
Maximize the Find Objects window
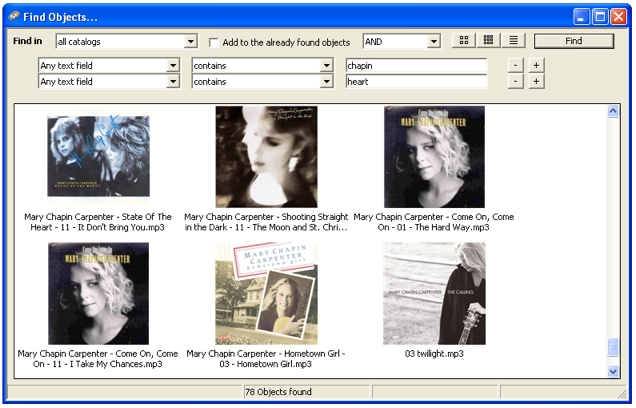point(600,17)
